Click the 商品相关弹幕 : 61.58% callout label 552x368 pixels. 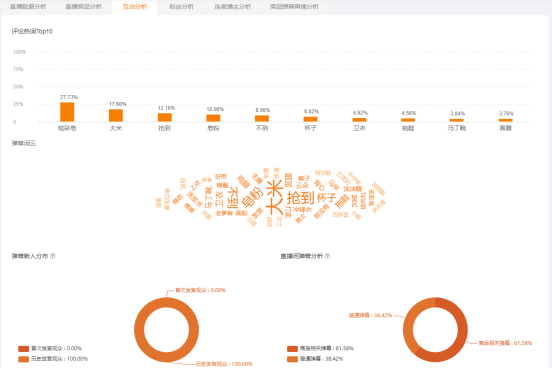click(x=505, y=343)
